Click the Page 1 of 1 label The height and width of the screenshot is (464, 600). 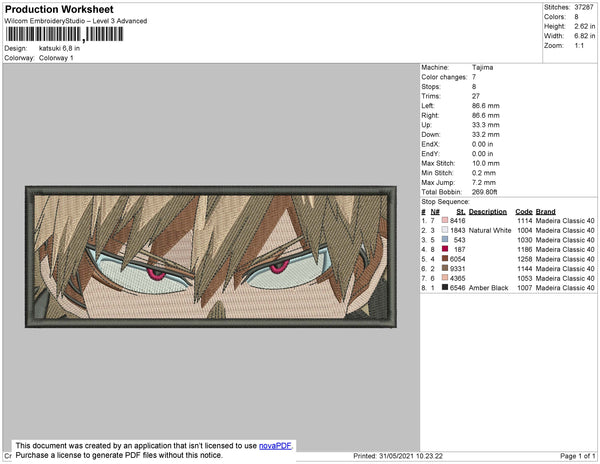pos(577,456)
